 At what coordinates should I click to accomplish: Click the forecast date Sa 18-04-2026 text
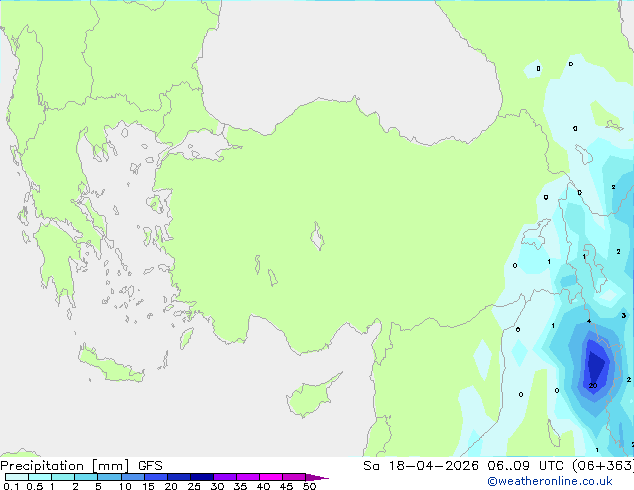(421, 465)
